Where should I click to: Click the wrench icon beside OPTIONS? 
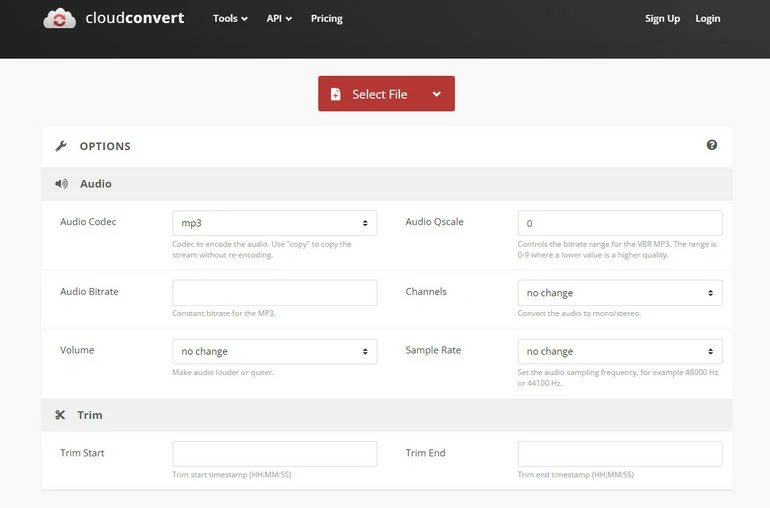tap(61, 146)
